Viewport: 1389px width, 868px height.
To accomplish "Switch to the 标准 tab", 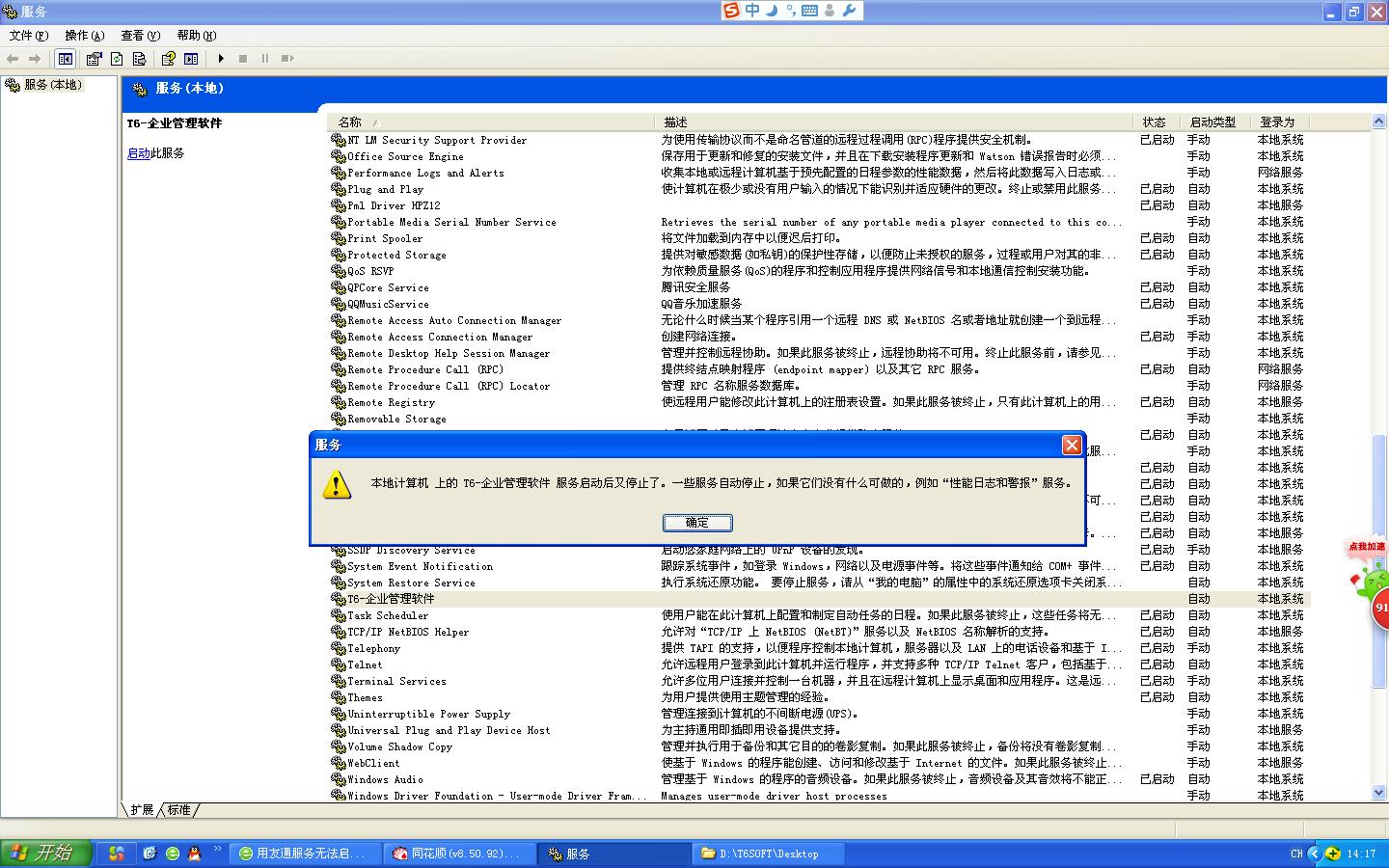I will point(179,810).
